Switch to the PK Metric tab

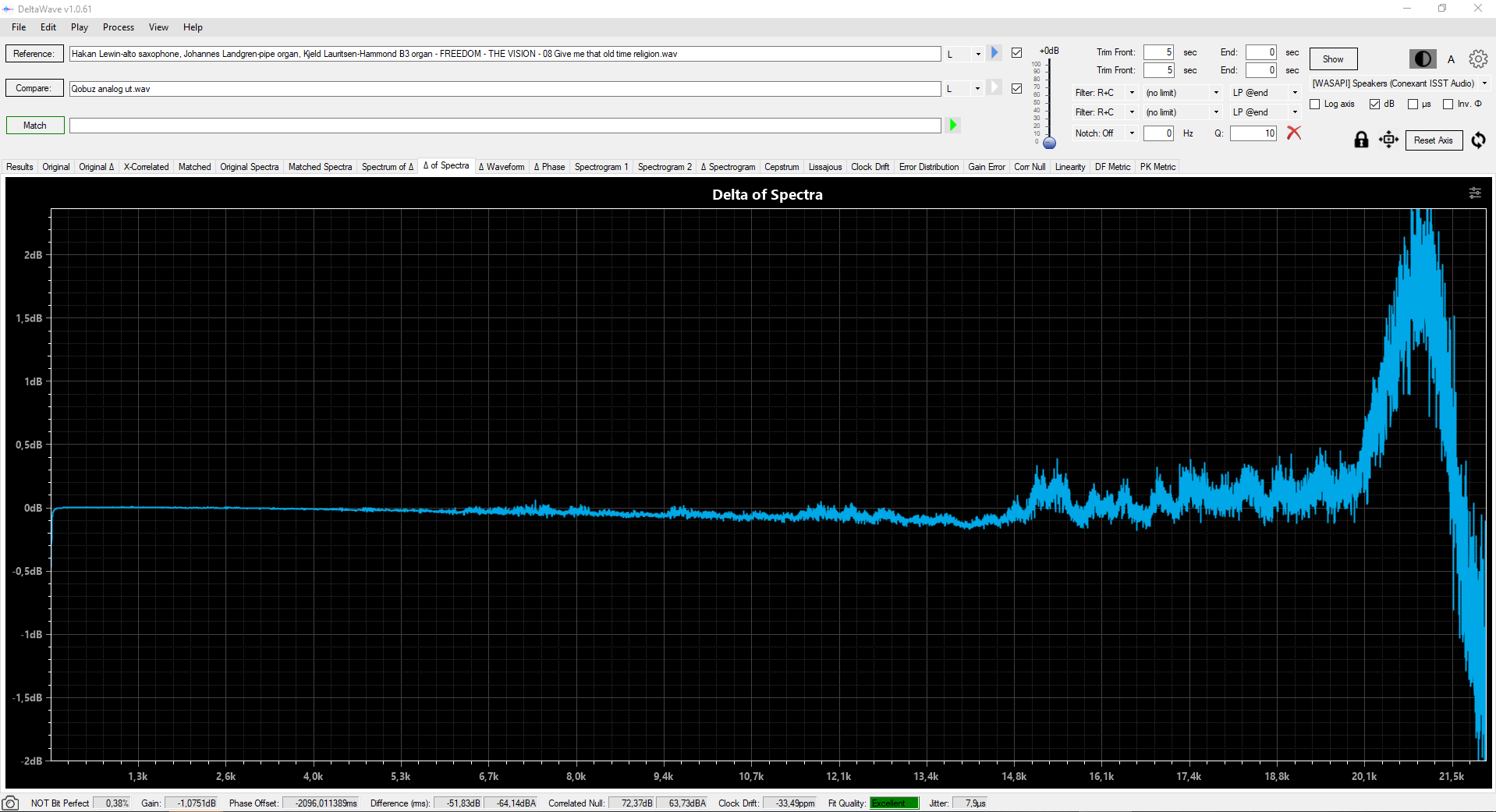[1157, 166]
